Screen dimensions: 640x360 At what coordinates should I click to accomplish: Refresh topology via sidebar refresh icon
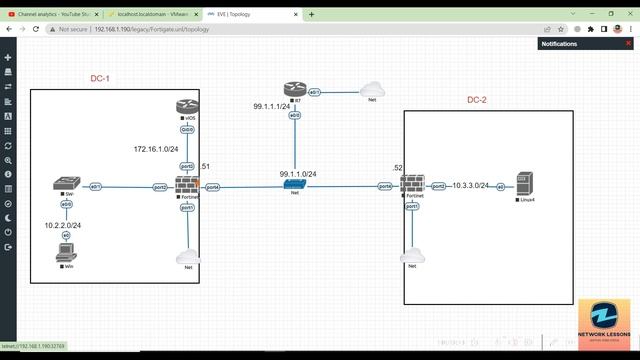coord(8,146)
